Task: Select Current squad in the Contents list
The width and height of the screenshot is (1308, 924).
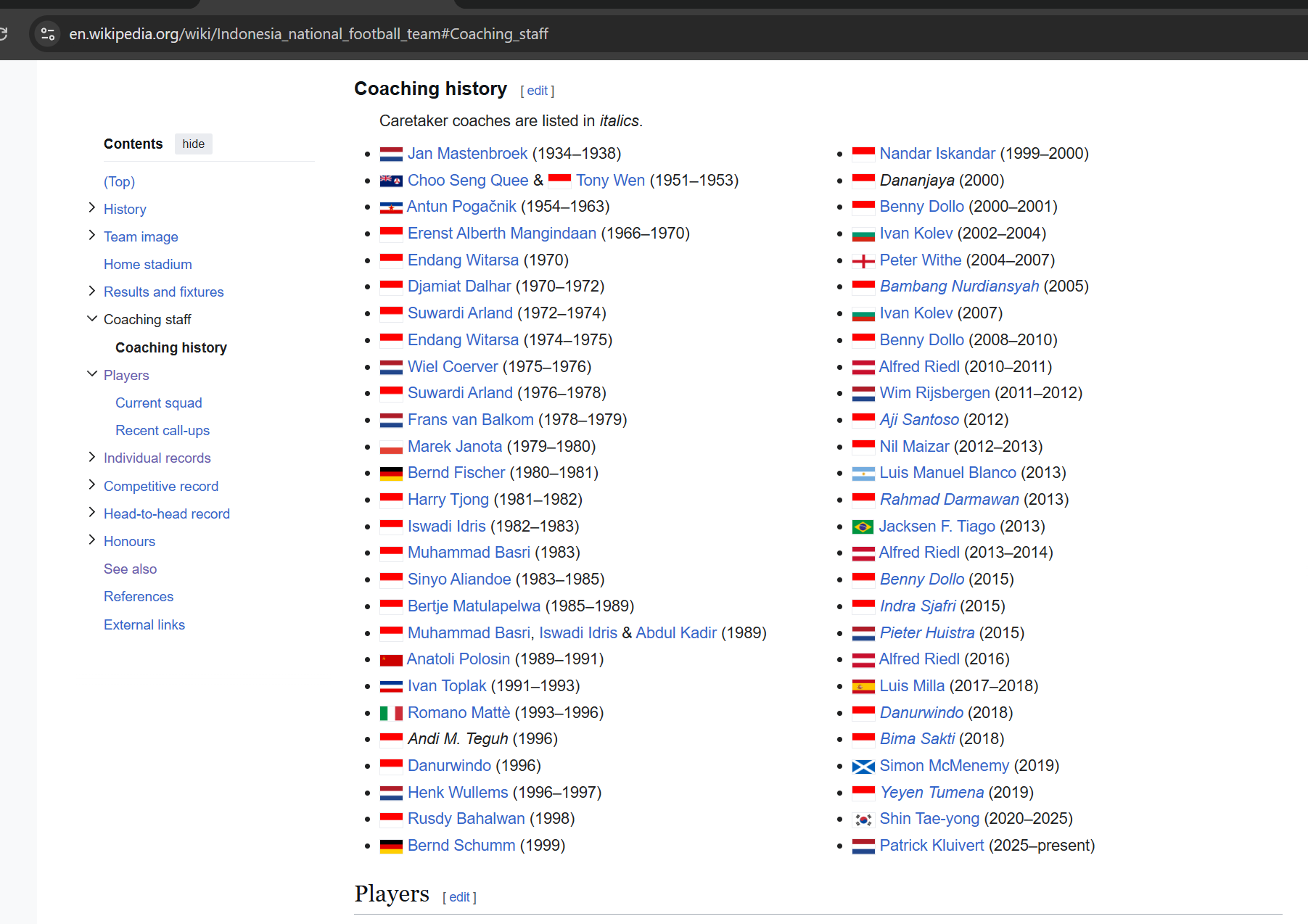Action: 158,403
